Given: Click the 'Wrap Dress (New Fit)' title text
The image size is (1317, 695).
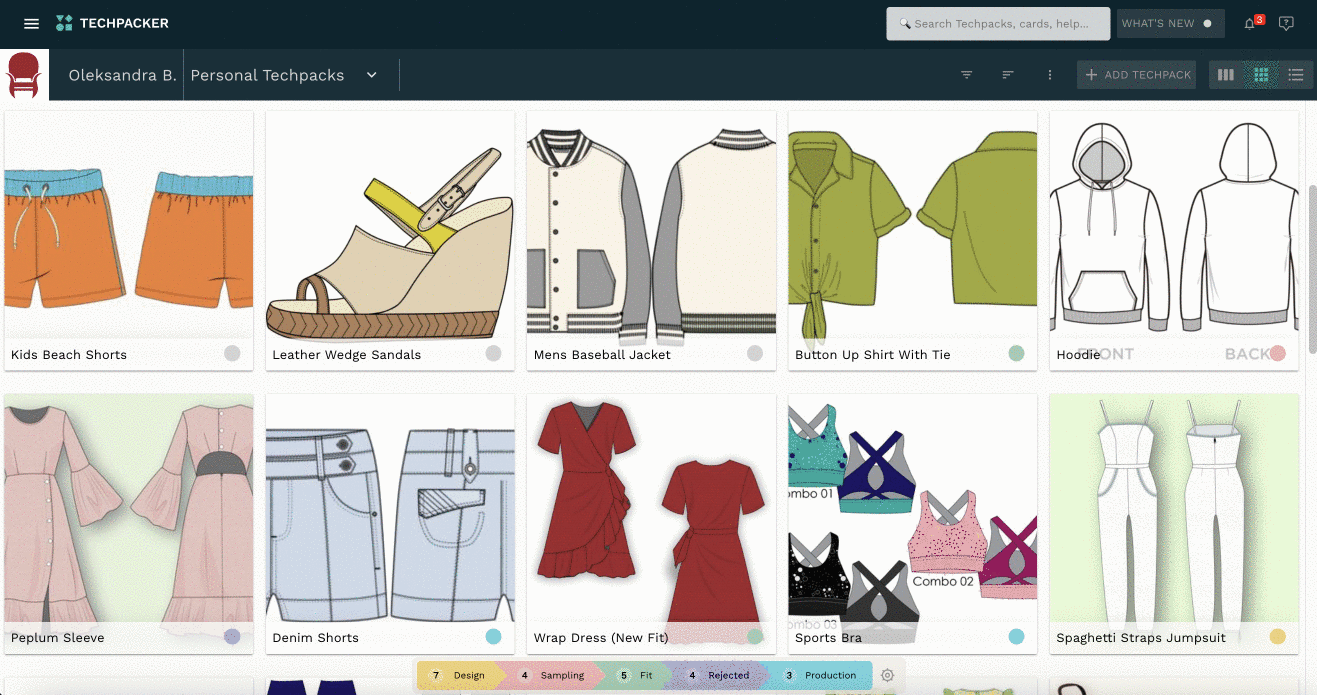Looking at the screenshot, I should (601, 638).
